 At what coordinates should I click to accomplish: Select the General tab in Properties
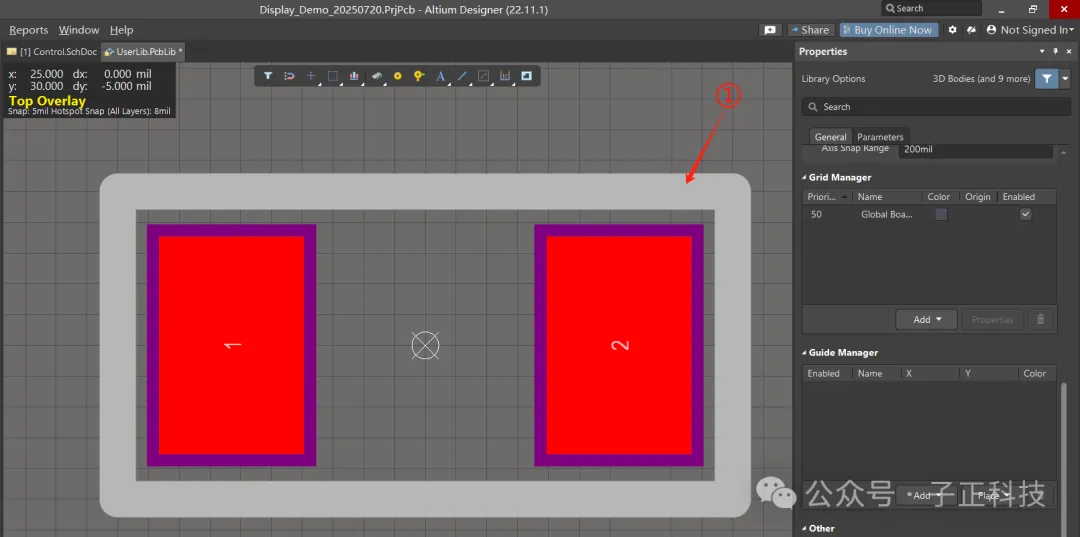coord(830,137)
